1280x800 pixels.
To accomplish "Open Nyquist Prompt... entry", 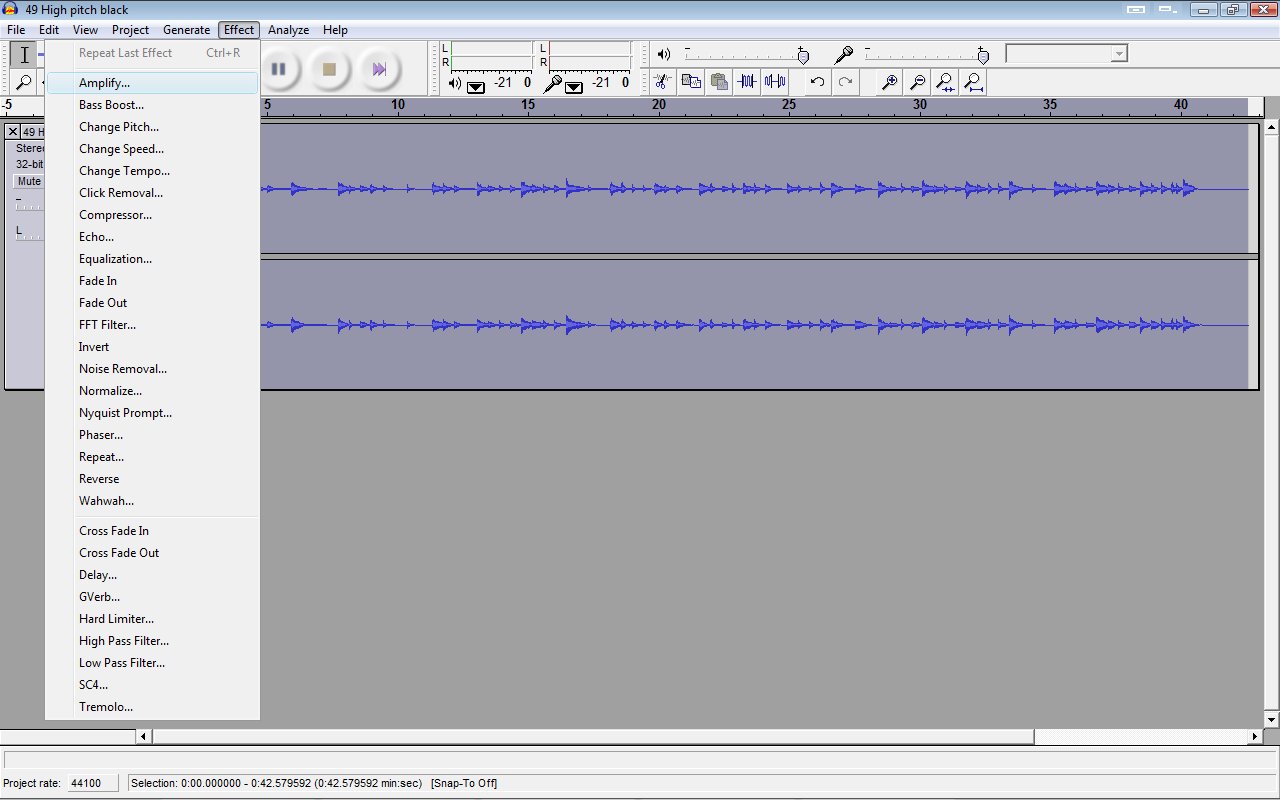I will pos(152,413).
